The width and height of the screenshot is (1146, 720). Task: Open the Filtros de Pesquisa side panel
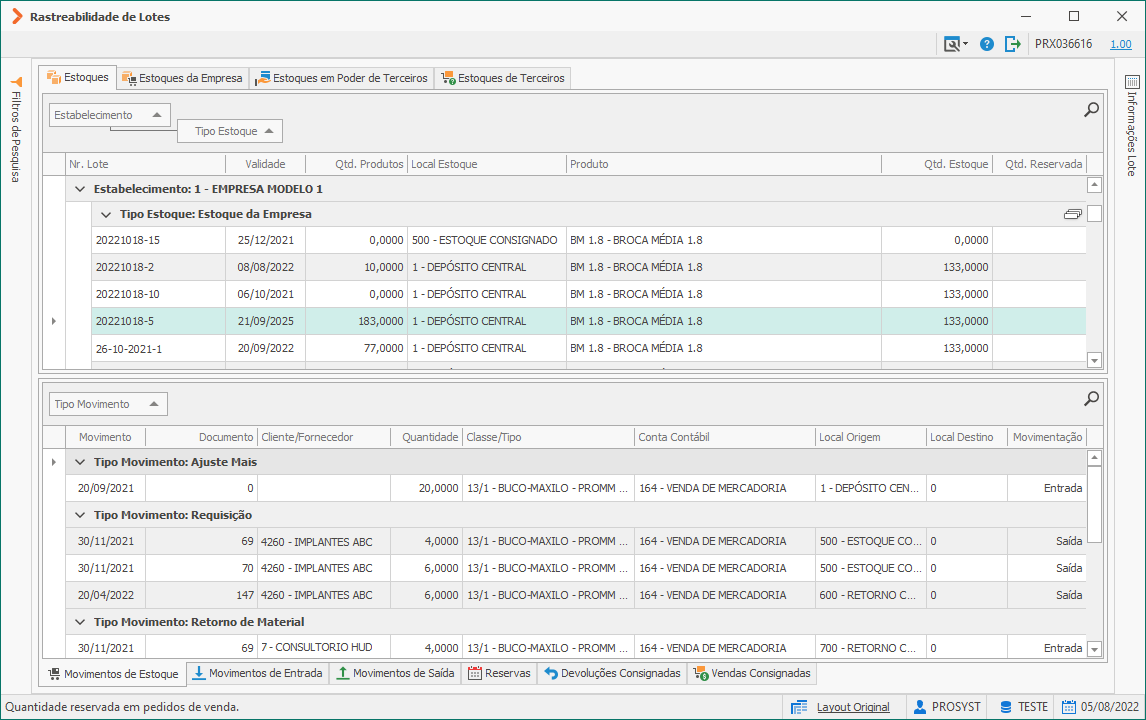pos(16,130)
